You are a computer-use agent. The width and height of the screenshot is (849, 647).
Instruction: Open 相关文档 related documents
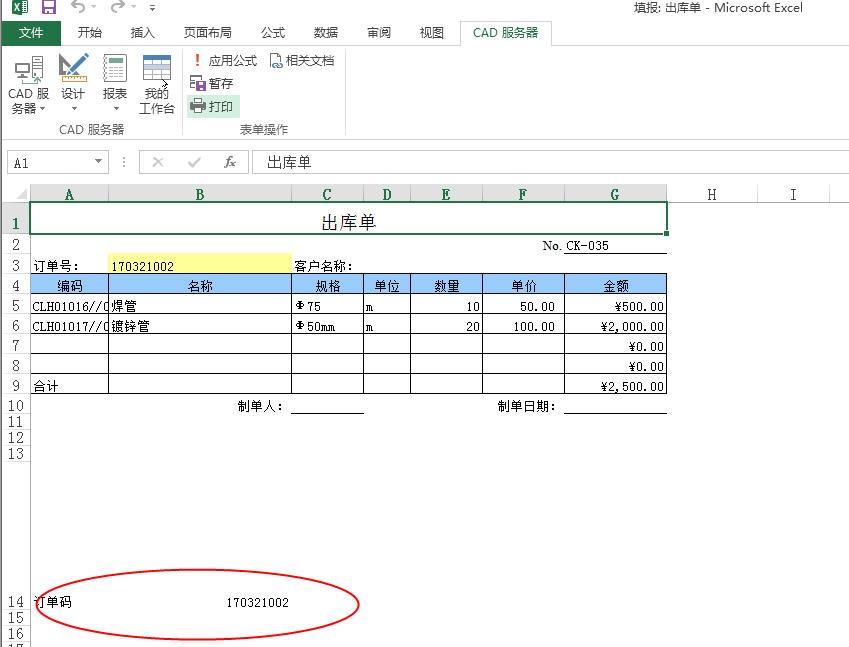[x=301, y=61]
